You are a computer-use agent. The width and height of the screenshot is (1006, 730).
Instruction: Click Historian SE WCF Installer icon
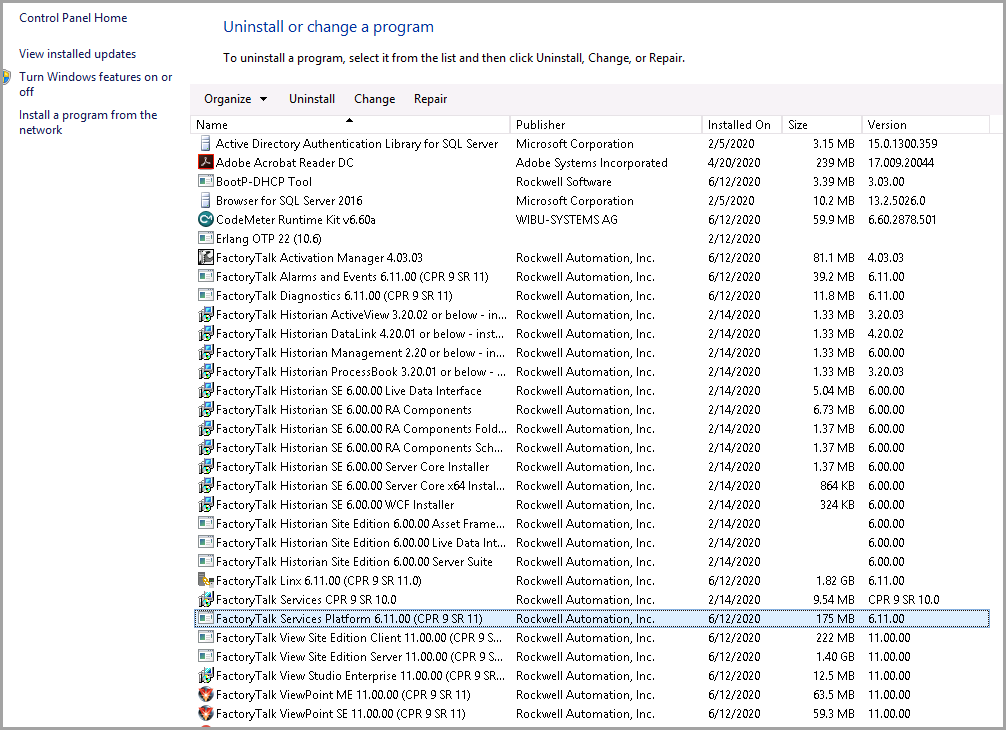click(x=205, y=504)
